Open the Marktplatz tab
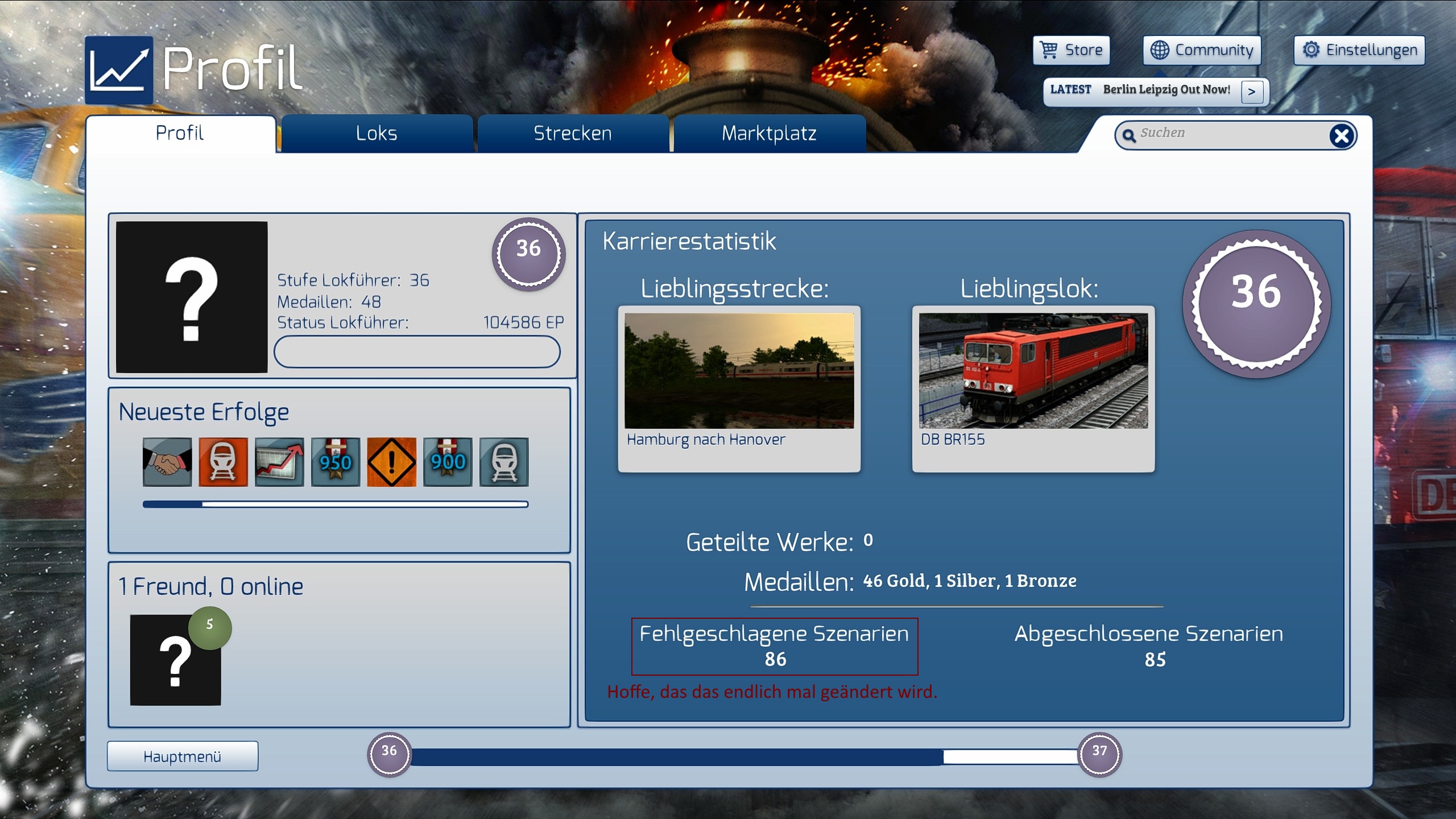 pyautogui.click(x=769, y=133)
